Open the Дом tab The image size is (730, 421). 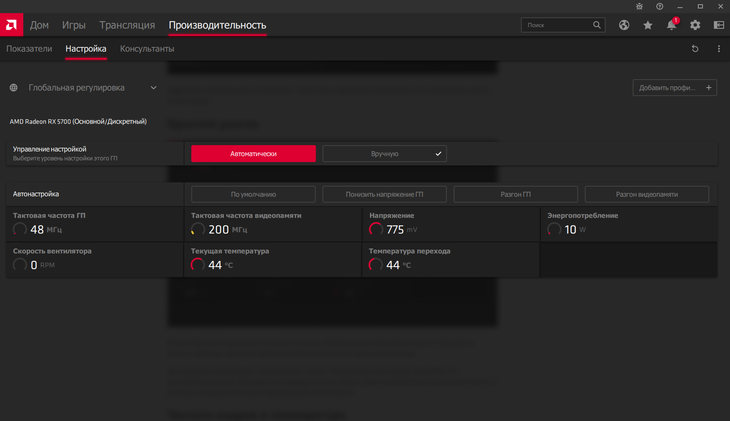(39, 25)
